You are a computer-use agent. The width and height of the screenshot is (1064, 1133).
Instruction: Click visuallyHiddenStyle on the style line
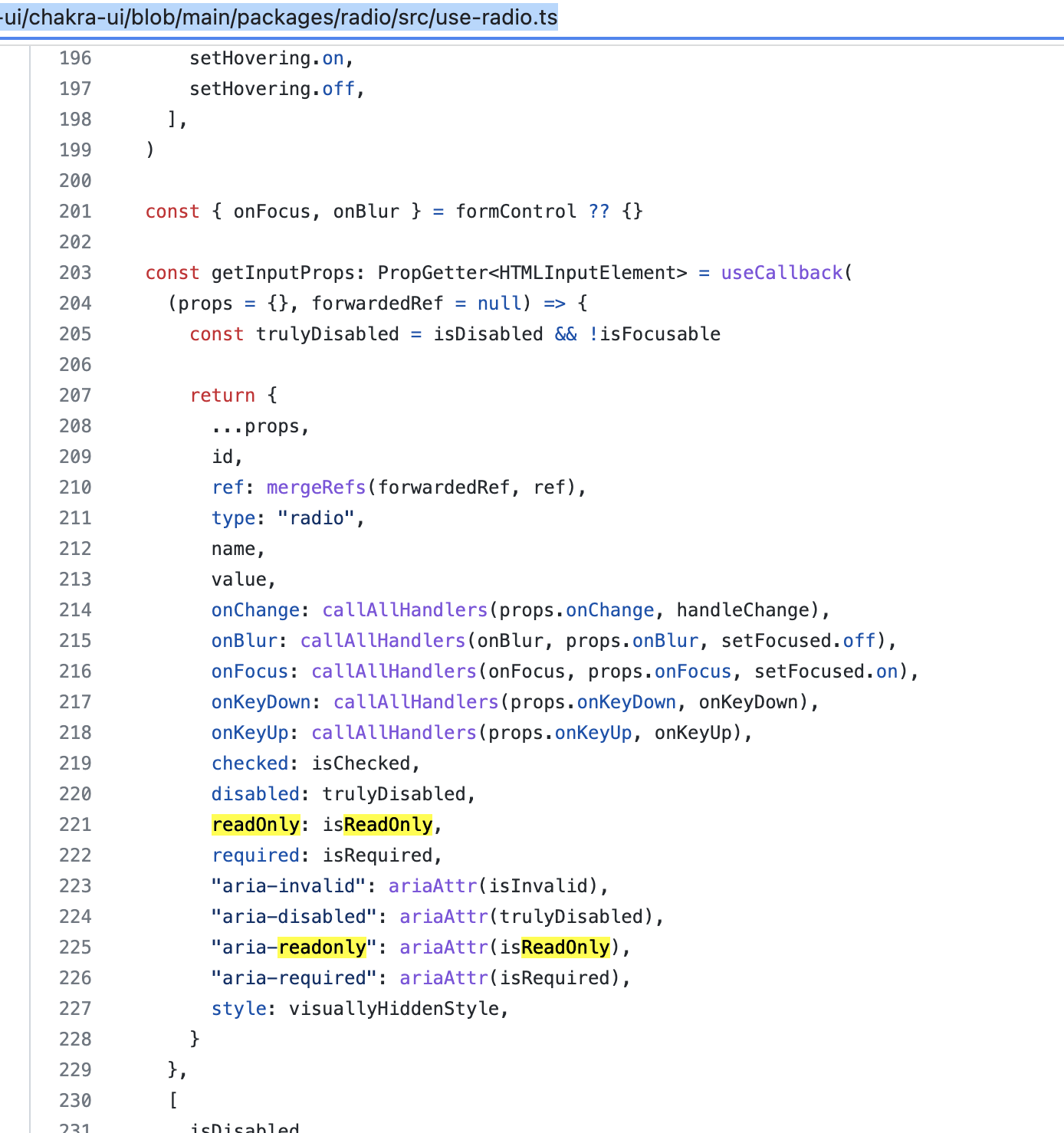pyautogui.click(x=397, y=1008)
